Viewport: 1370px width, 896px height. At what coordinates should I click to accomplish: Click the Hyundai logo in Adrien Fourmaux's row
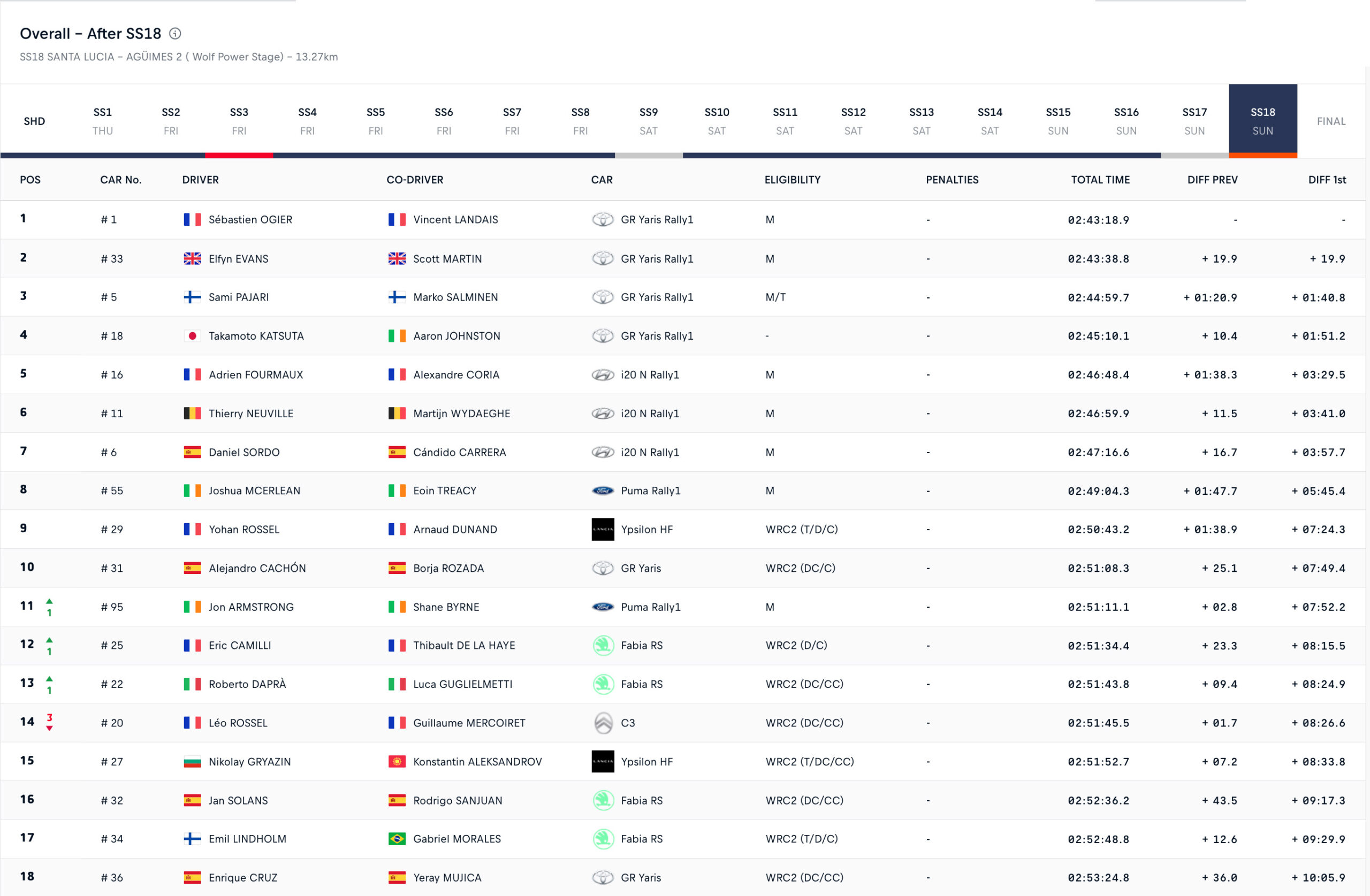tap(603, 374)
